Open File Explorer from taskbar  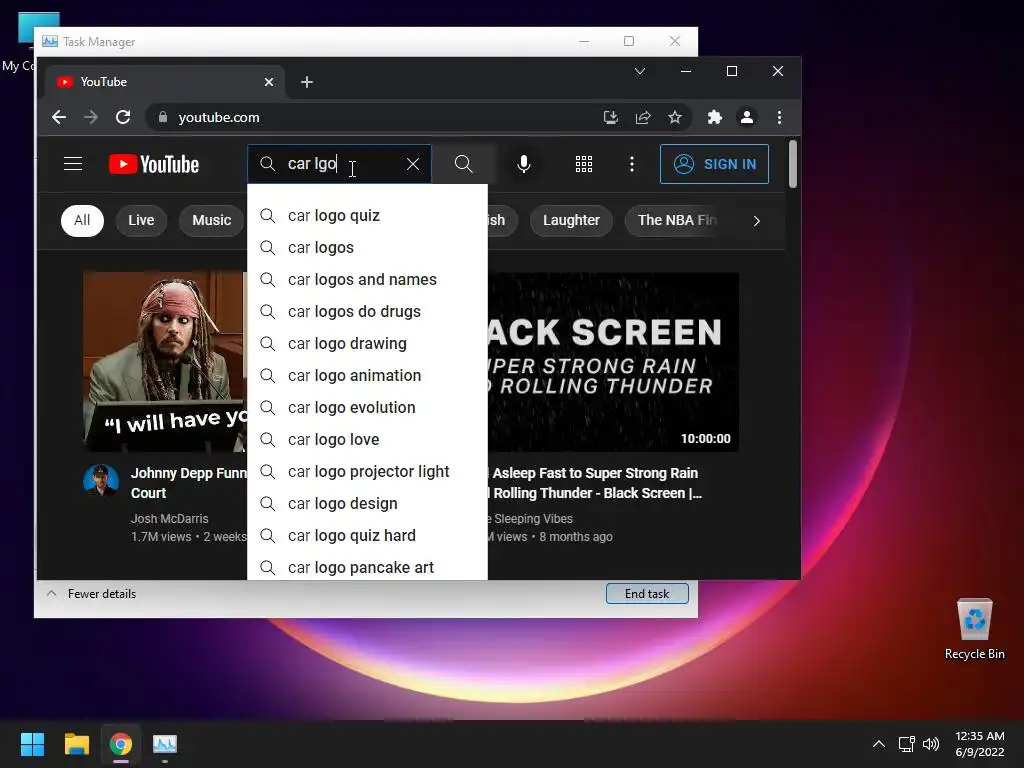pos(76,744)
